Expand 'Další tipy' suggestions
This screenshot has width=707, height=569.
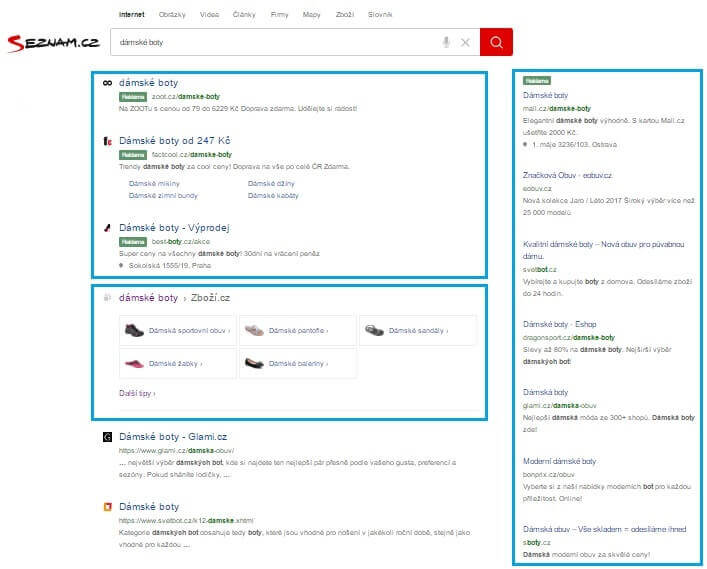pos(137,393)
